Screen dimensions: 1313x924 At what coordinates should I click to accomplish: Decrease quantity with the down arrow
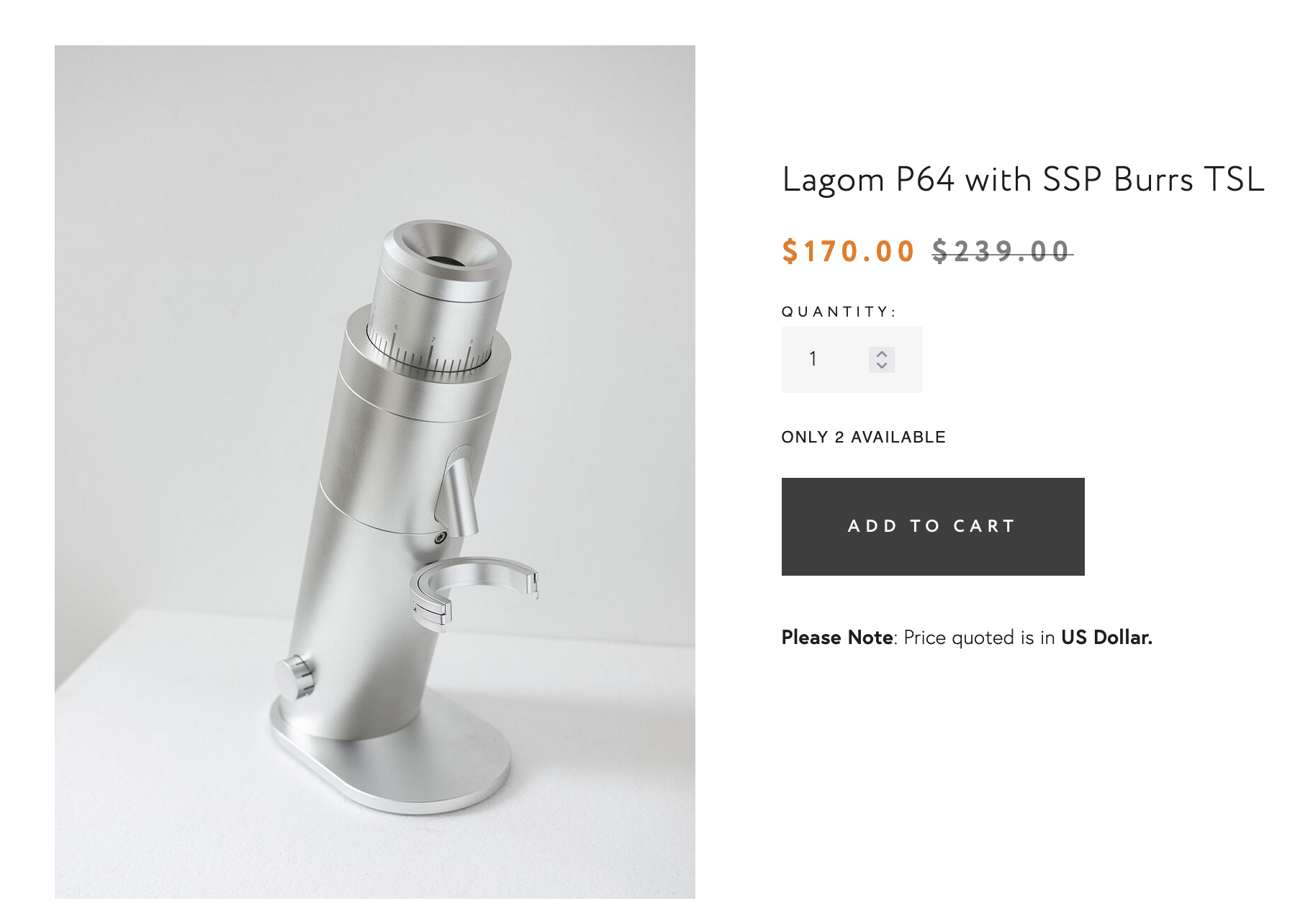click(x=882, y=366)
